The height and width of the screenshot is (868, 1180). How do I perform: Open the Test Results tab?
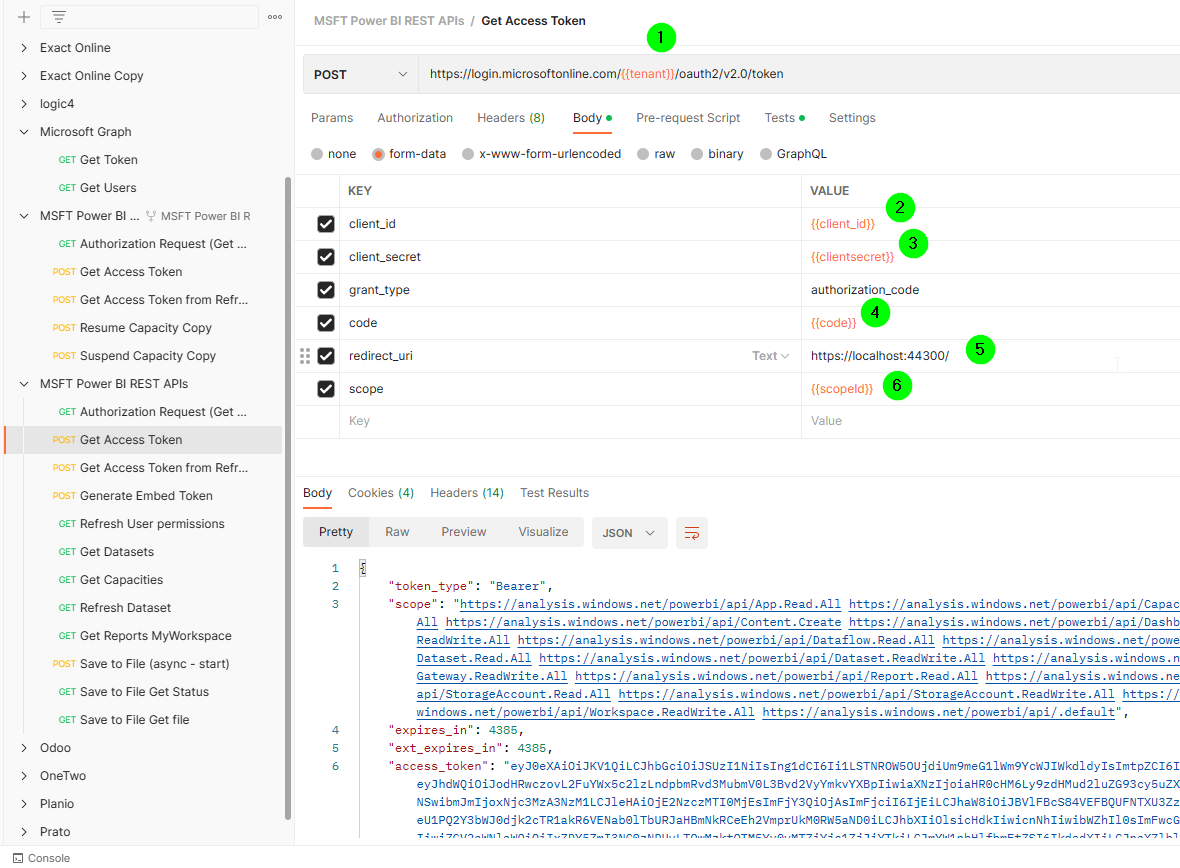[555, 493]
